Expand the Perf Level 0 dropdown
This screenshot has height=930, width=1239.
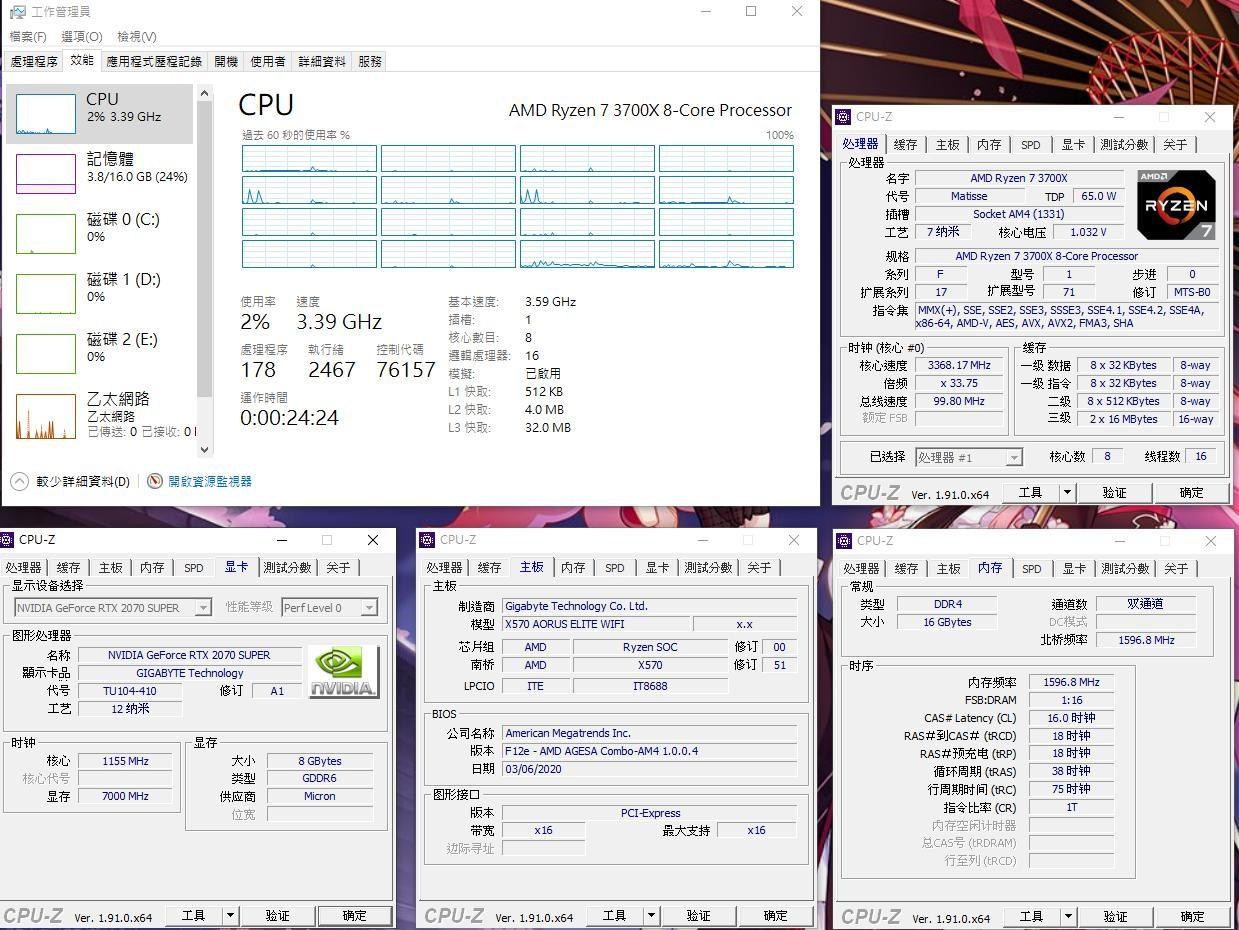(368, 608)
